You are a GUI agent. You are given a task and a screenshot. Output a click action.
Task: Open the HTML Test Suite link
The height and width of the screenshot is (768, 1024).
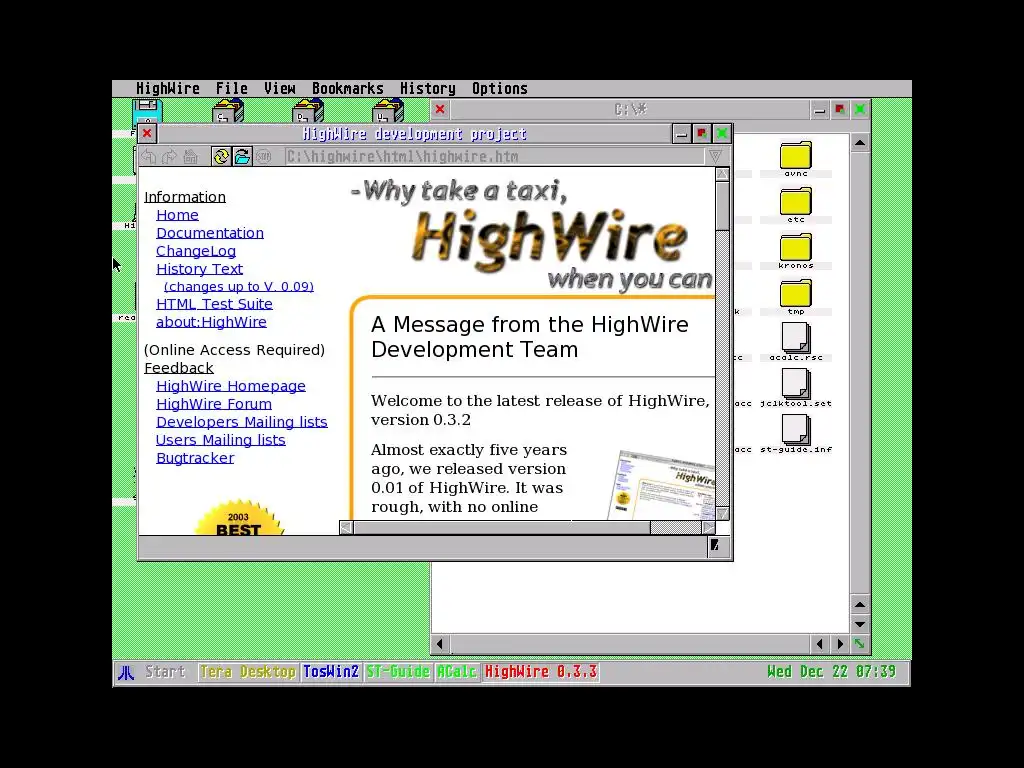[x=214, y=304]
